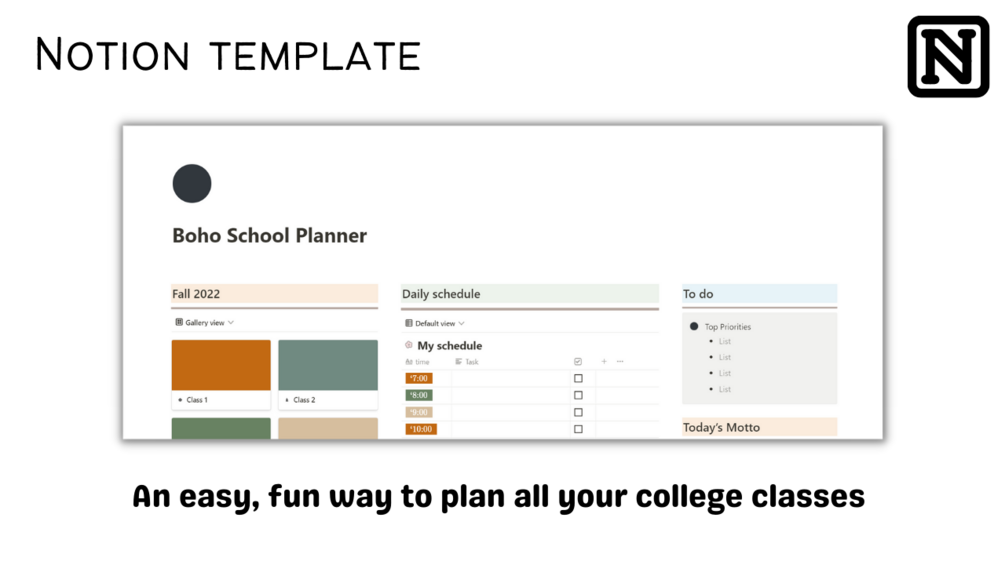Click the dark circle page icon

(192, 184)
